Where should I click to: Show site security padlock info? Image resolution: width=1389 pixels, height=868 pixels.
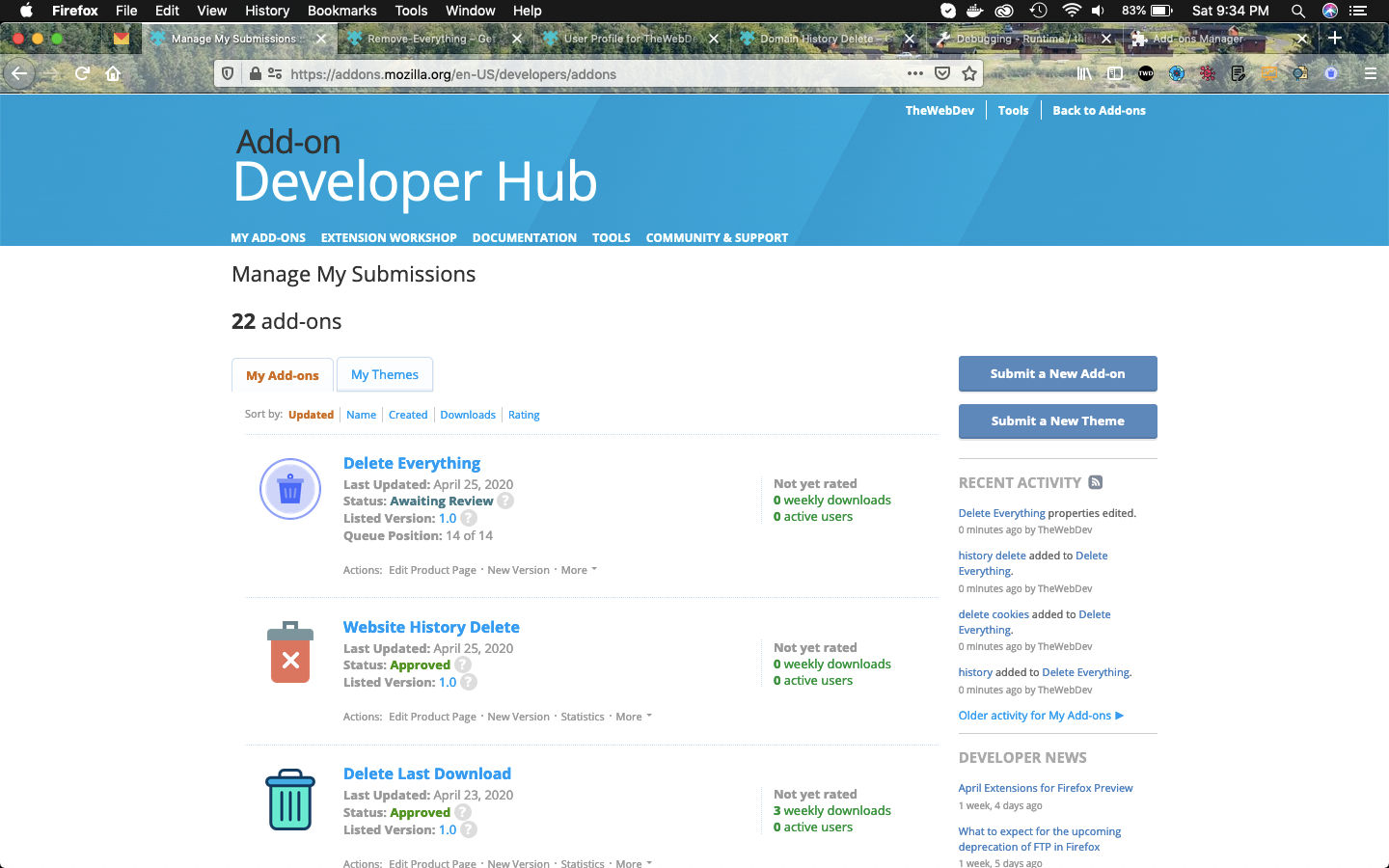(255, 73)
